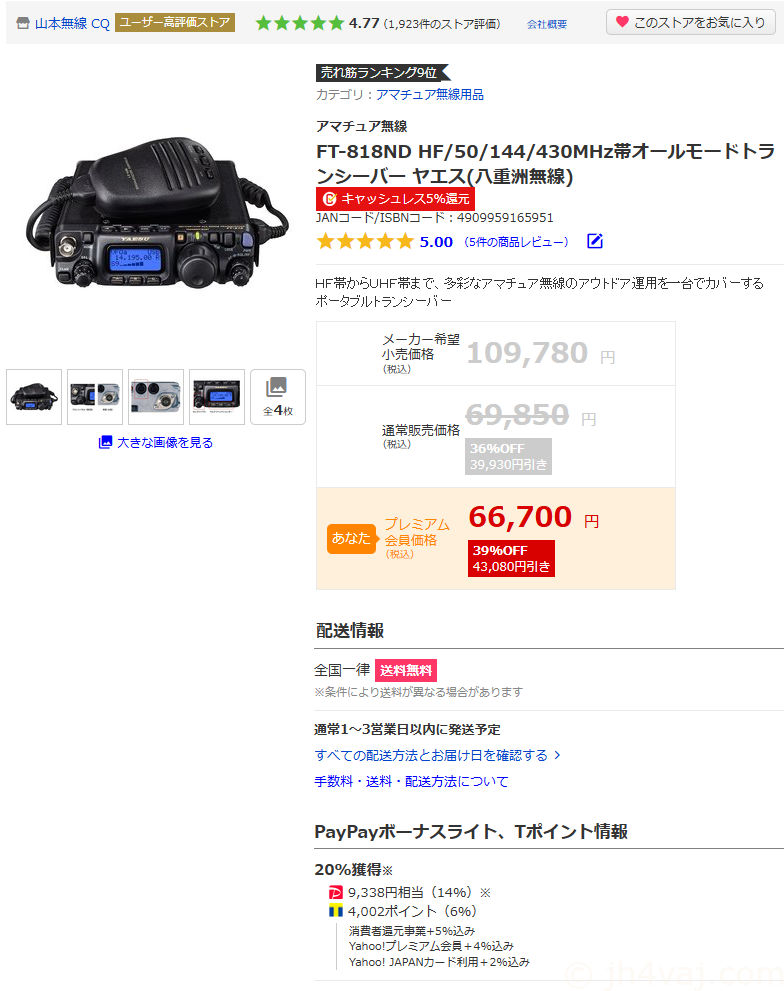Click the main FT-818ND product image
The height and width of the screenshot is (991, 784).
[156, 212]
